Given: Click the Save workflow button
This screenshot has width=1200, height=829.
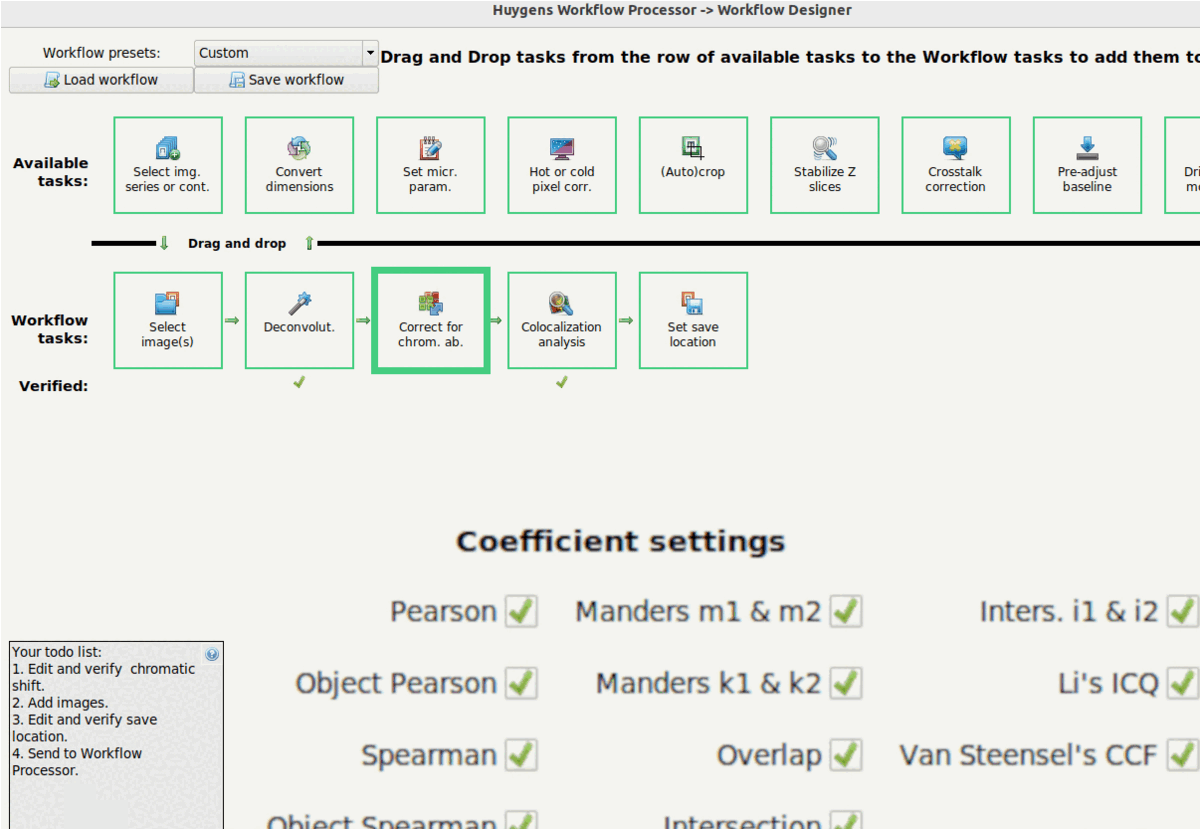Looking at the screenshot, I should pyautogui.click(x=286, y=80).
